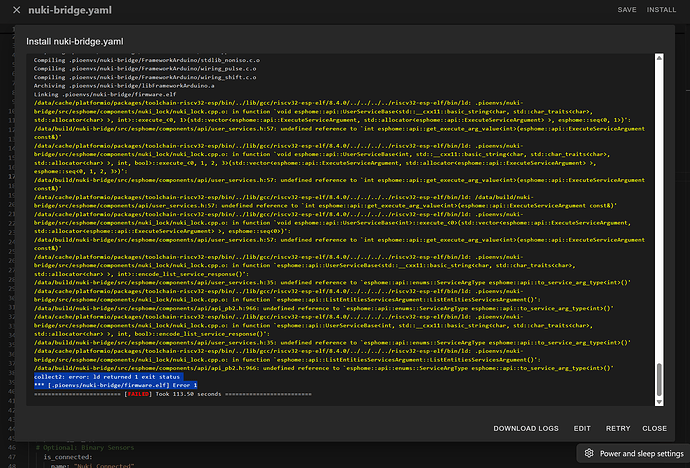Click RETRY to reinstall
Viewport: 690px width, 468px height.
(x=618, y=428)
